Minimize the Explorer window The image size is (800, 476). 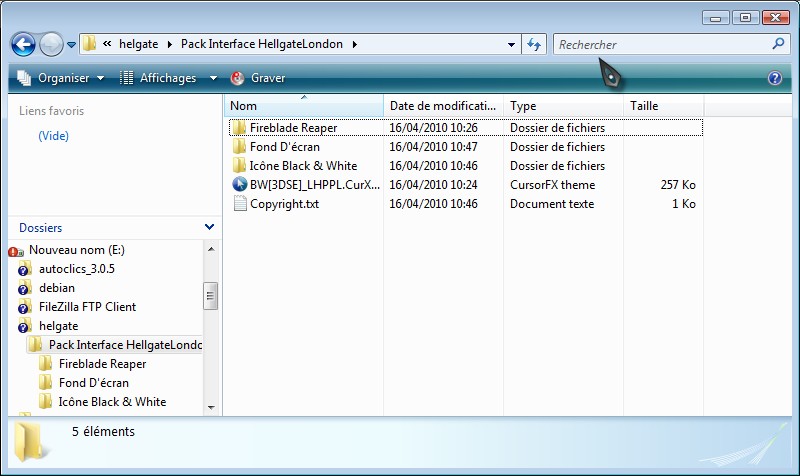click(715, 18)
